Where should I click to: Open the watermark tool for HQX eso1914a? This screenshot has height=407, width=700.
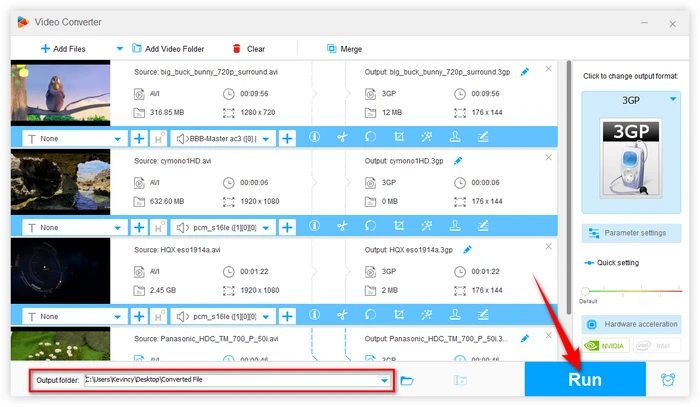pyautogui.click(x=455, y=315)
